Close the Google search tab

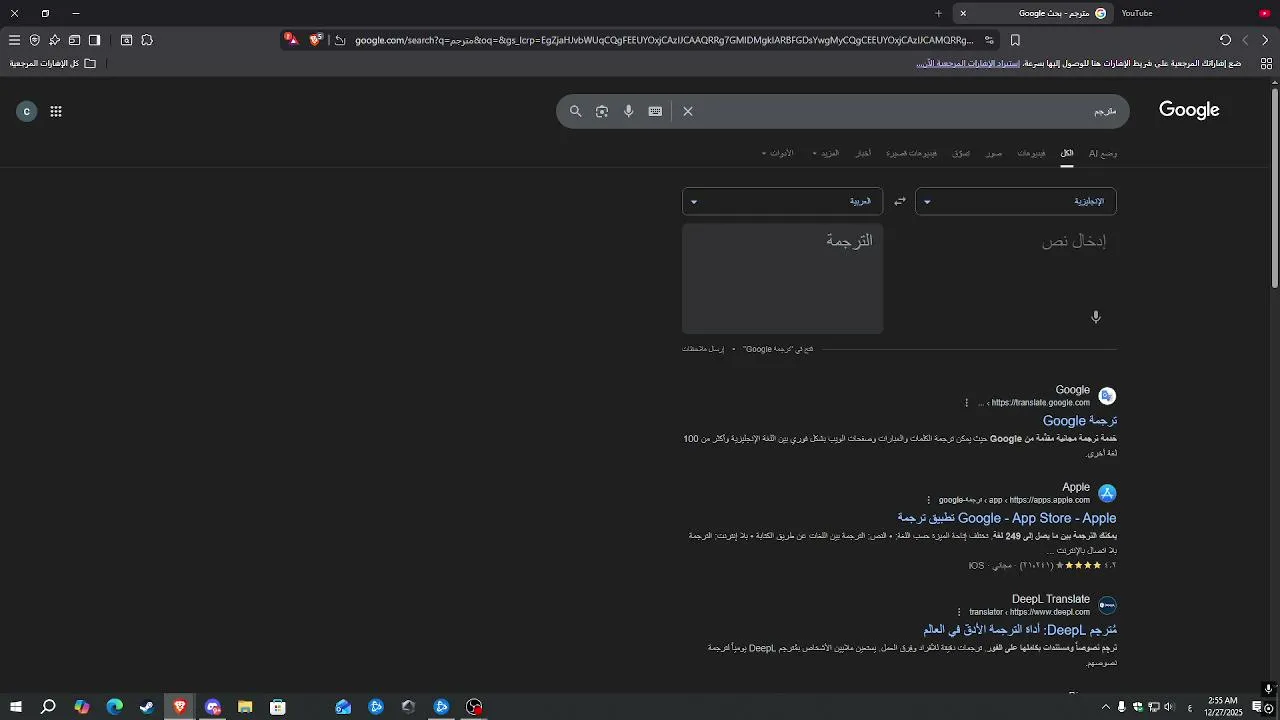coord(963,13)
